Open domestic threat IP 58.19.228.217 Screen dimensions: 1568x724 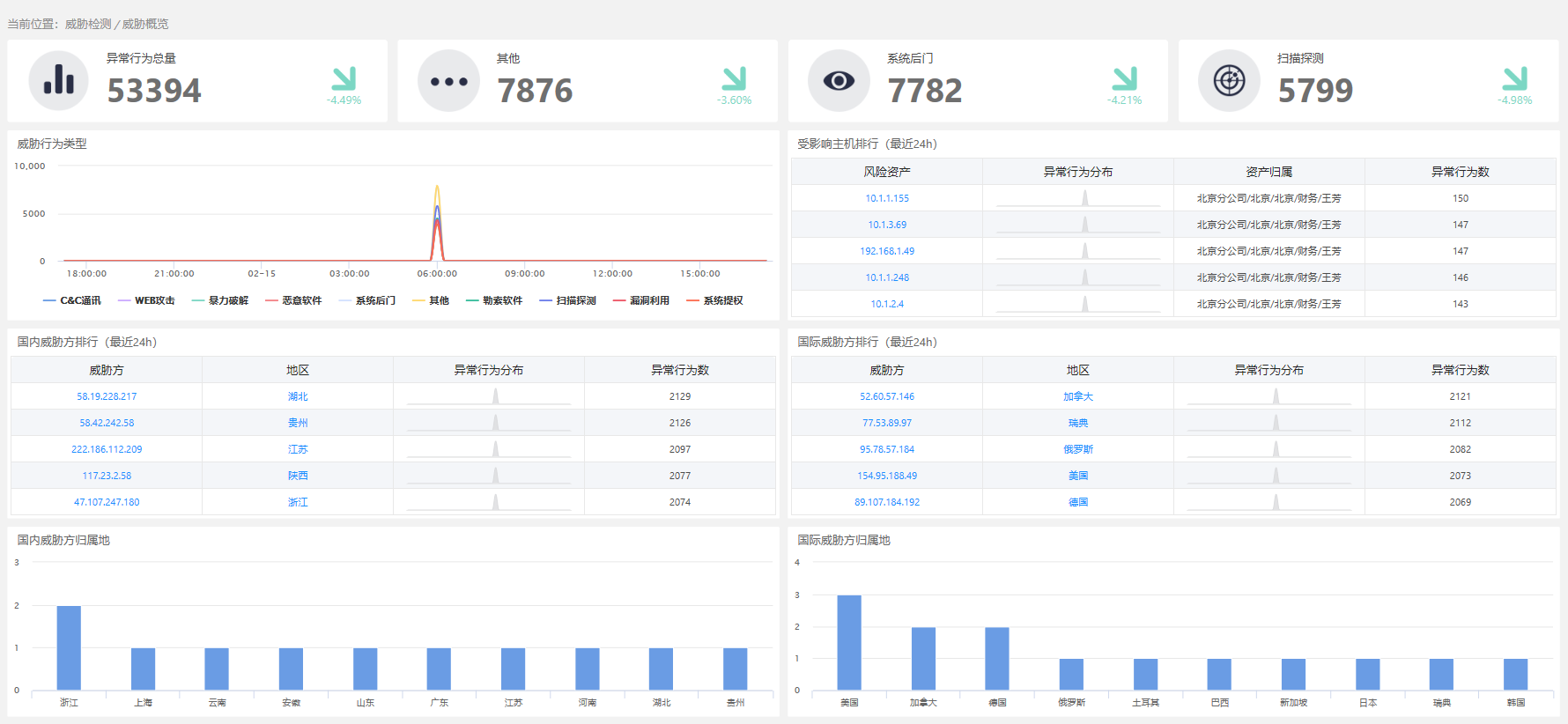(107, 396)
